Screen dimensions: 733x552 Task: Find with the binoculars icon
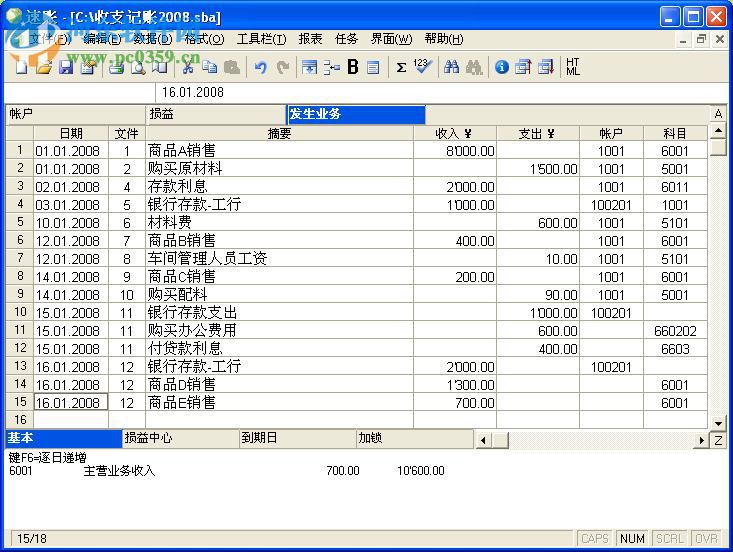point(451,67)
